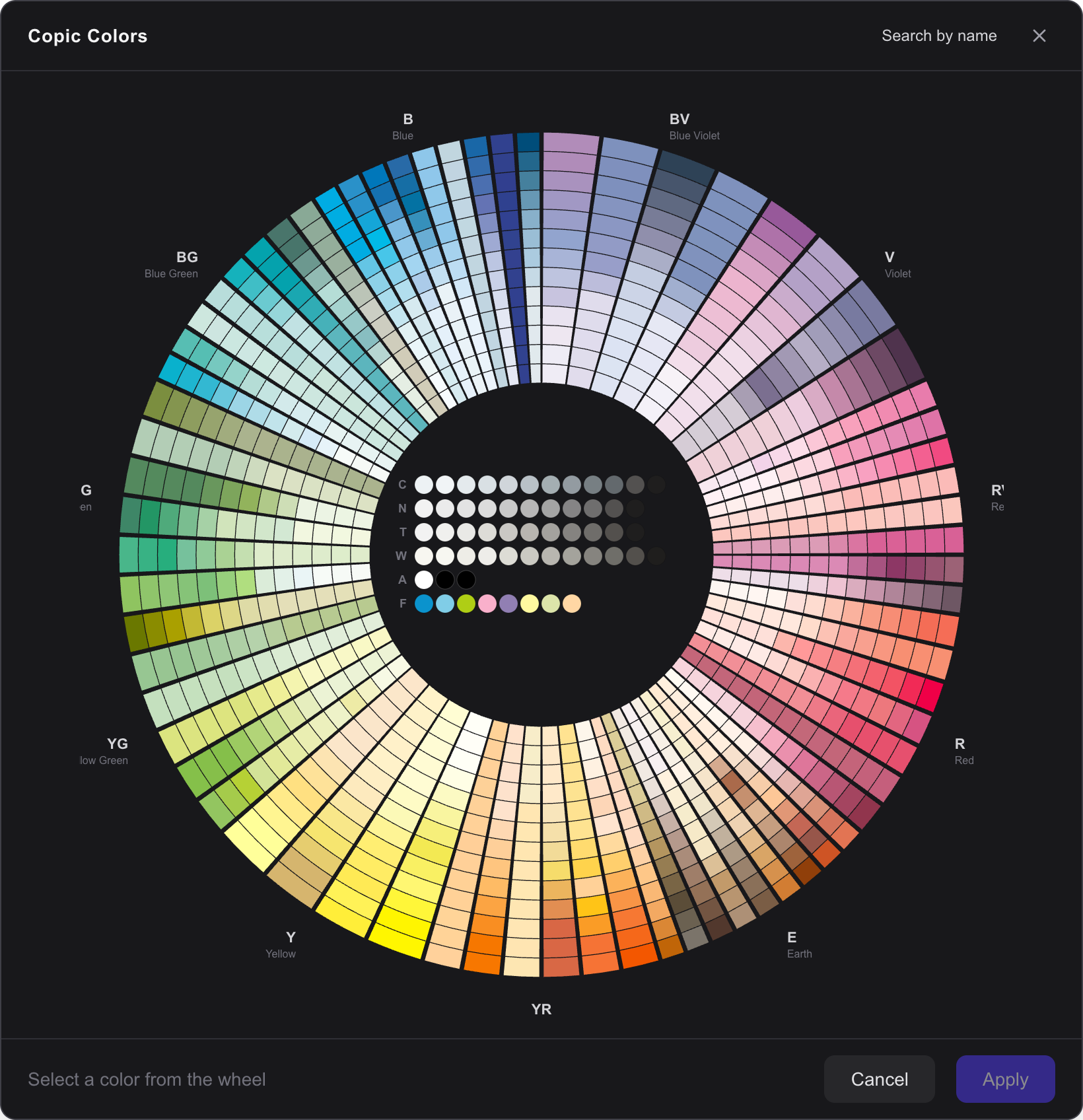The width and height of the screenshot is (1083, 1120).
Task: Close the Copic Colors dialog
Action: click(x=1039, y=36)
